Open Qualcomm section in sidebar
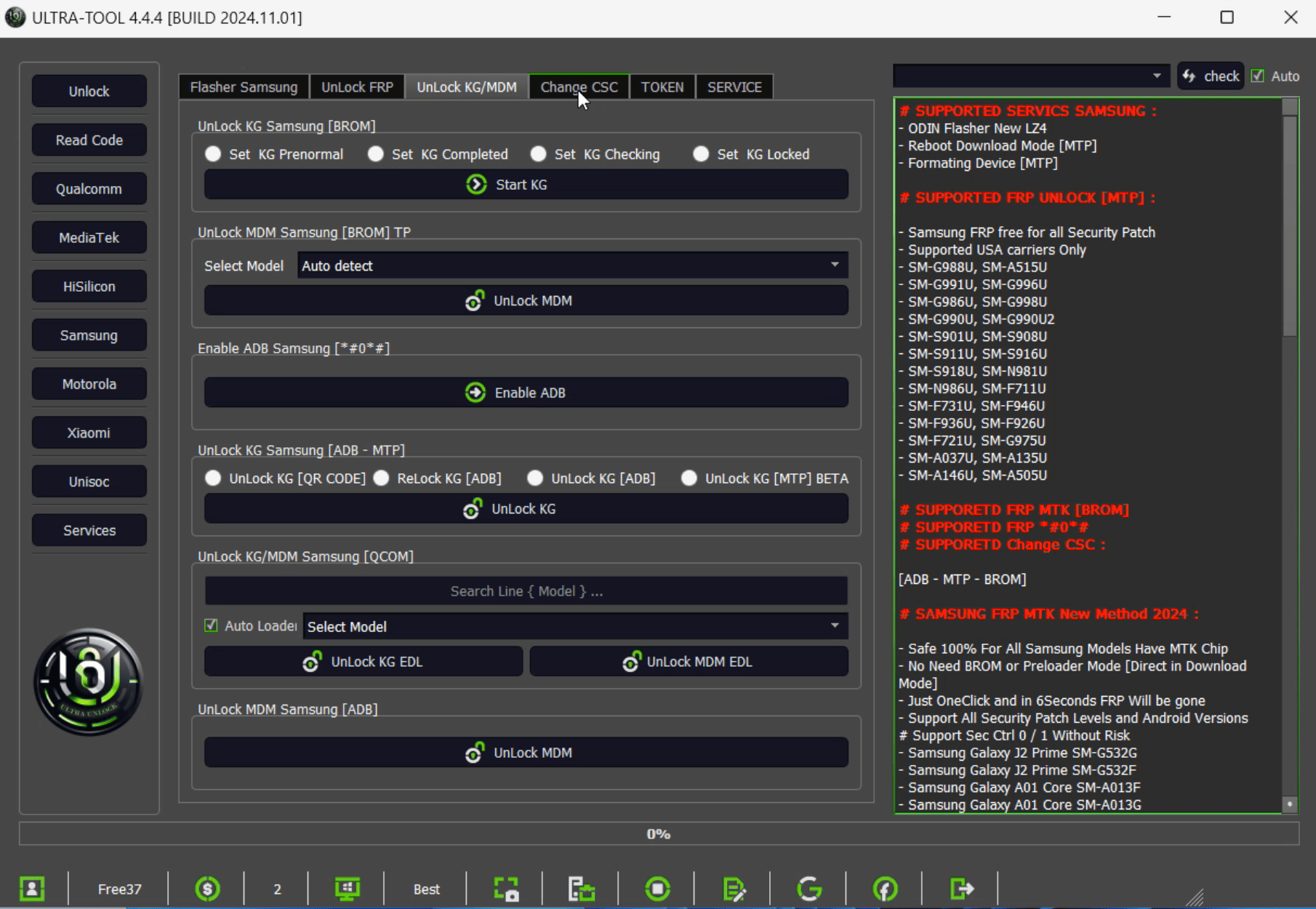The width and height of the screenshot is (1316, 909). [89, 188]
